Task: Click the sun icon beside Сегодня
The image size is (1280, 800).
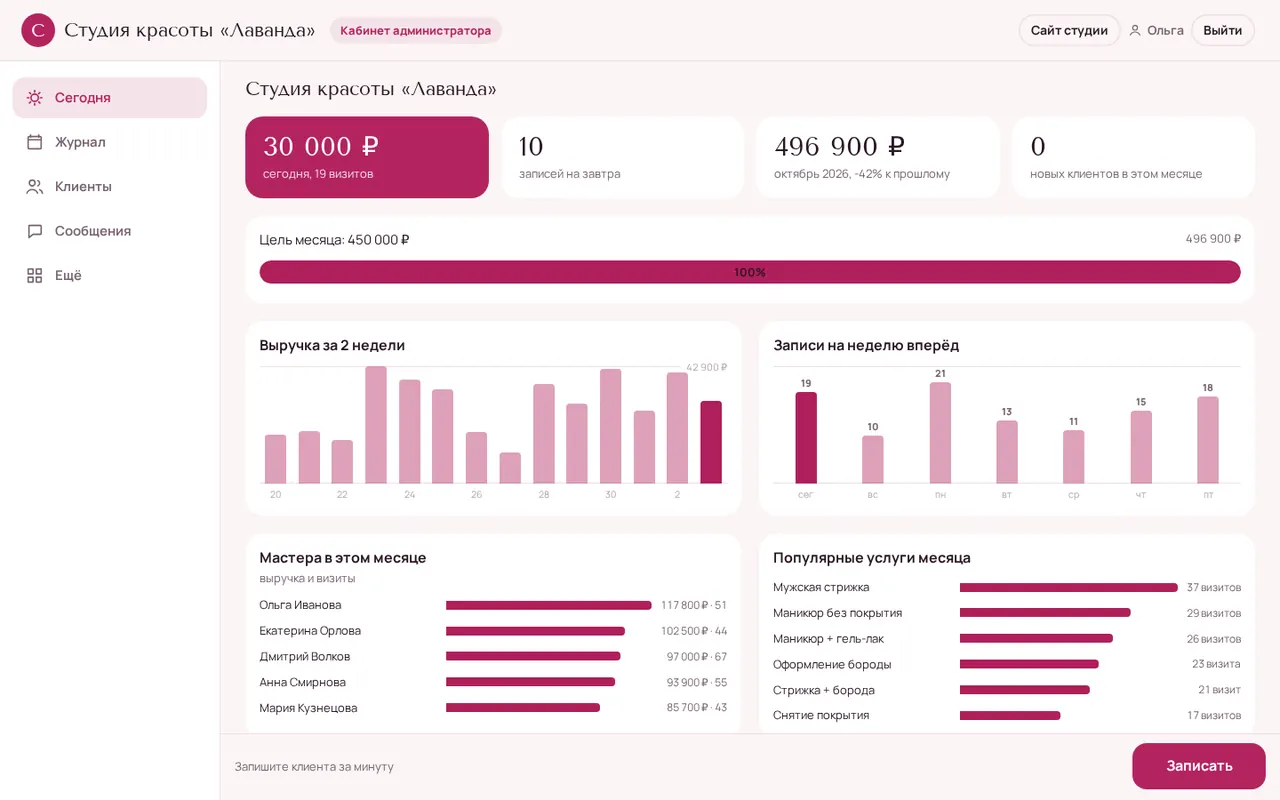Action: pos(35,98)
